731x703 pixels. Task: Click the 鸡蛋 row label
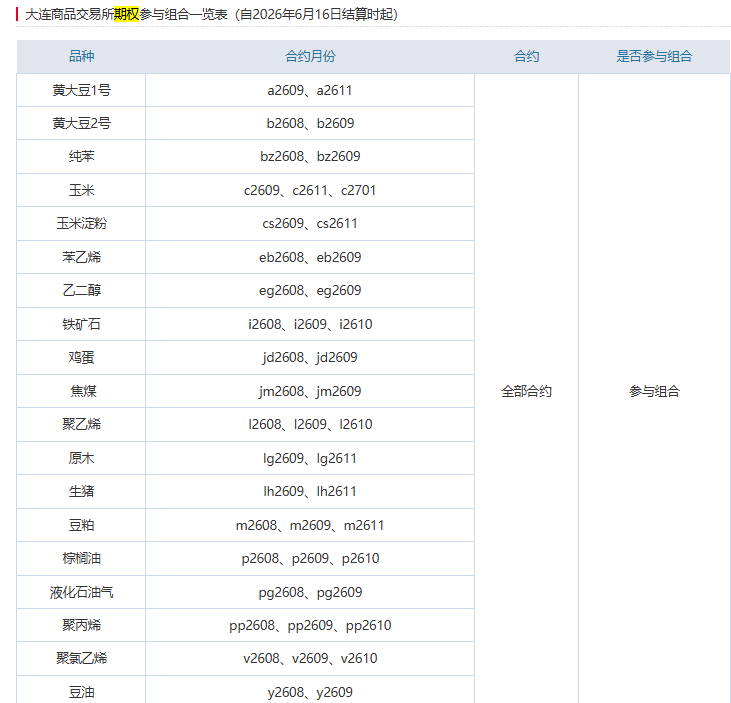pos(82,357)
